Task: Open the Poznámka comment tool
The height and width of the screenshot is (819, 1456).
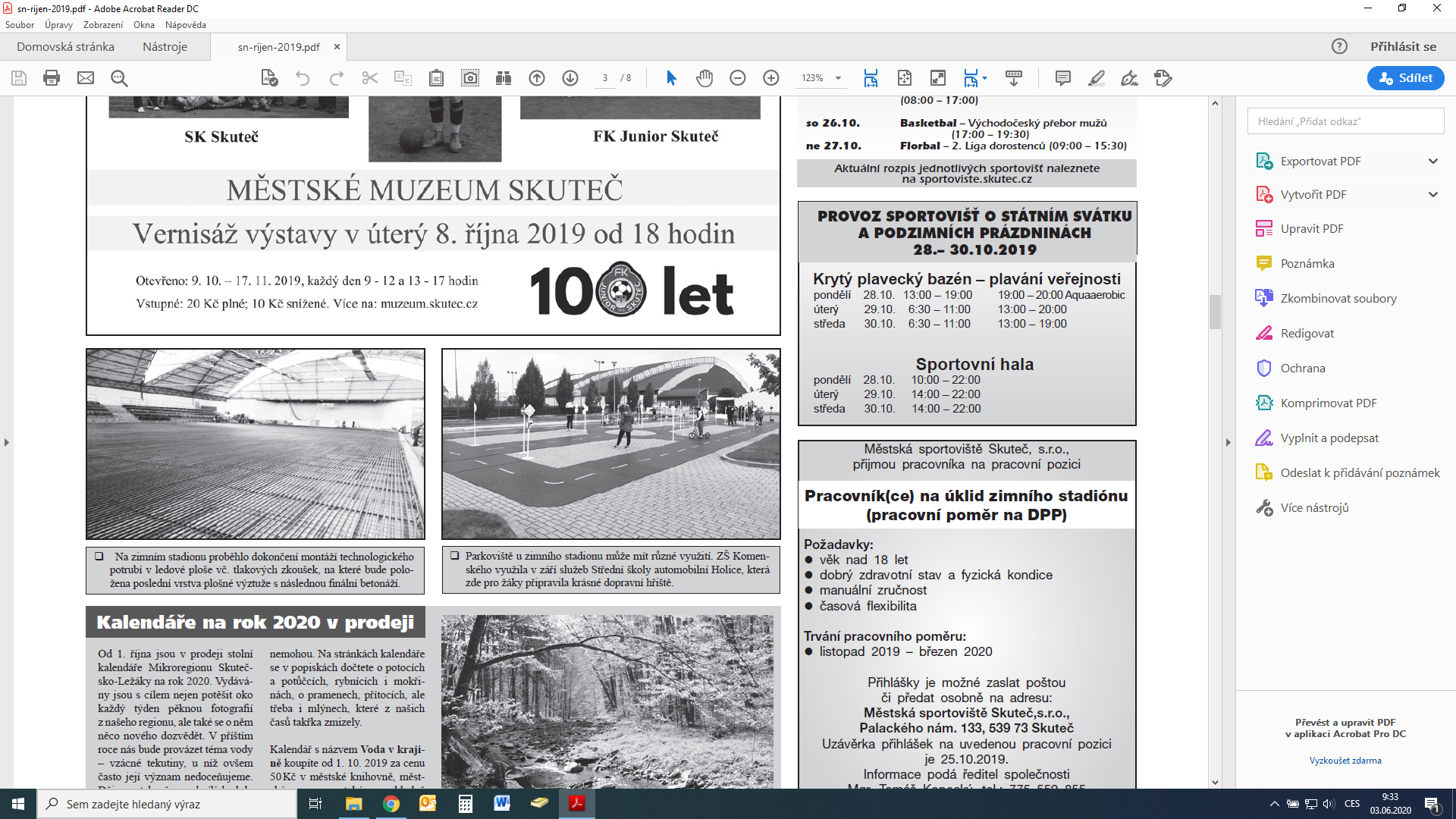Action: [x=1307, y=263]
